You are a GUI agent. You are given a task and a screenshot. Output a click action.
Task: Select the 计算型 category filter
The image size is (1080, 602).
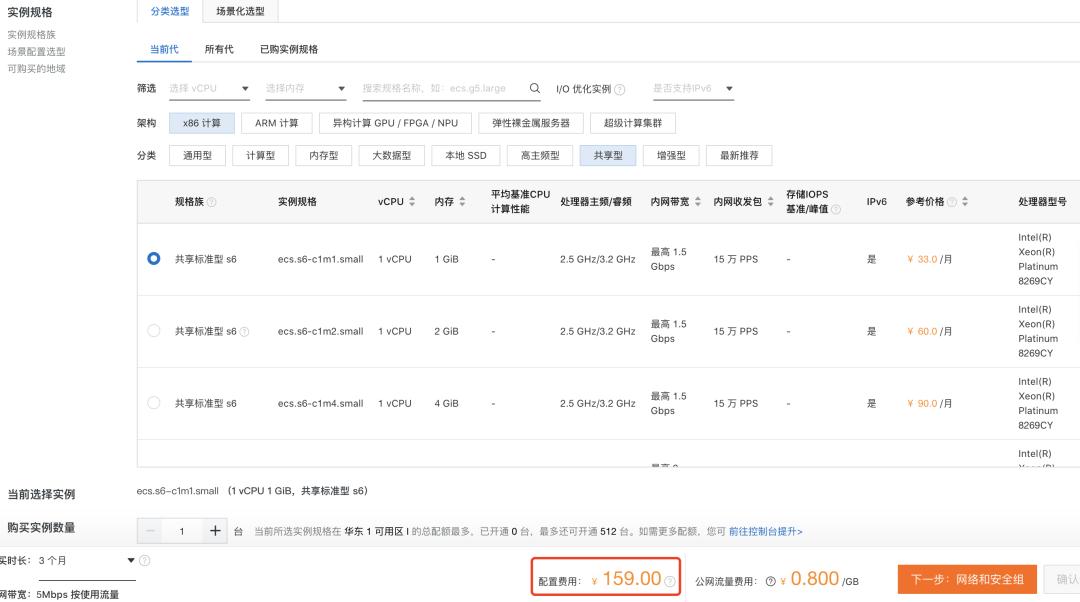(x=260, y=155)
